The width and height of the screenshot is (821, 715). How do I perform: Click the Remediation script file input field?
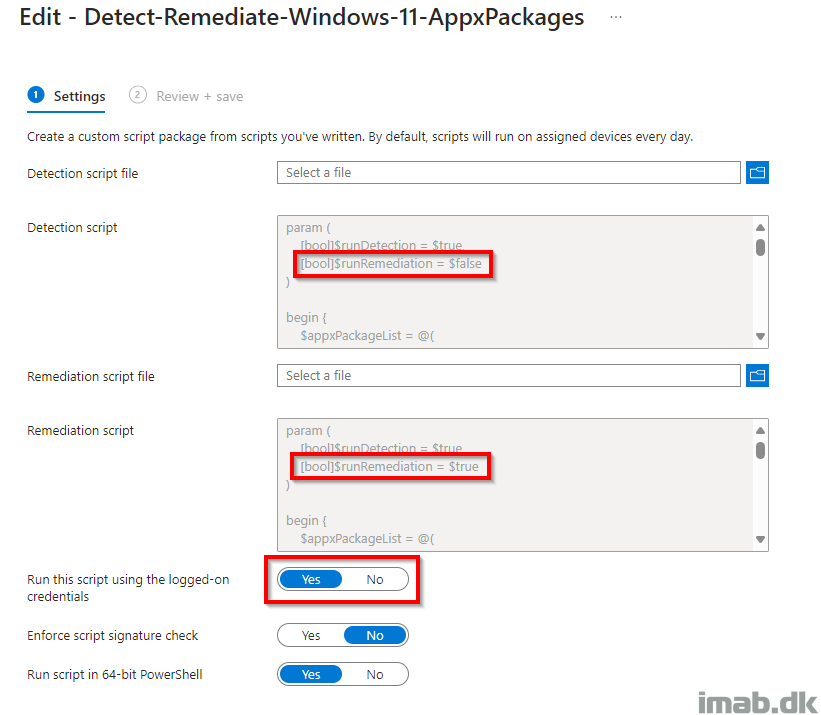pos(508,375)
